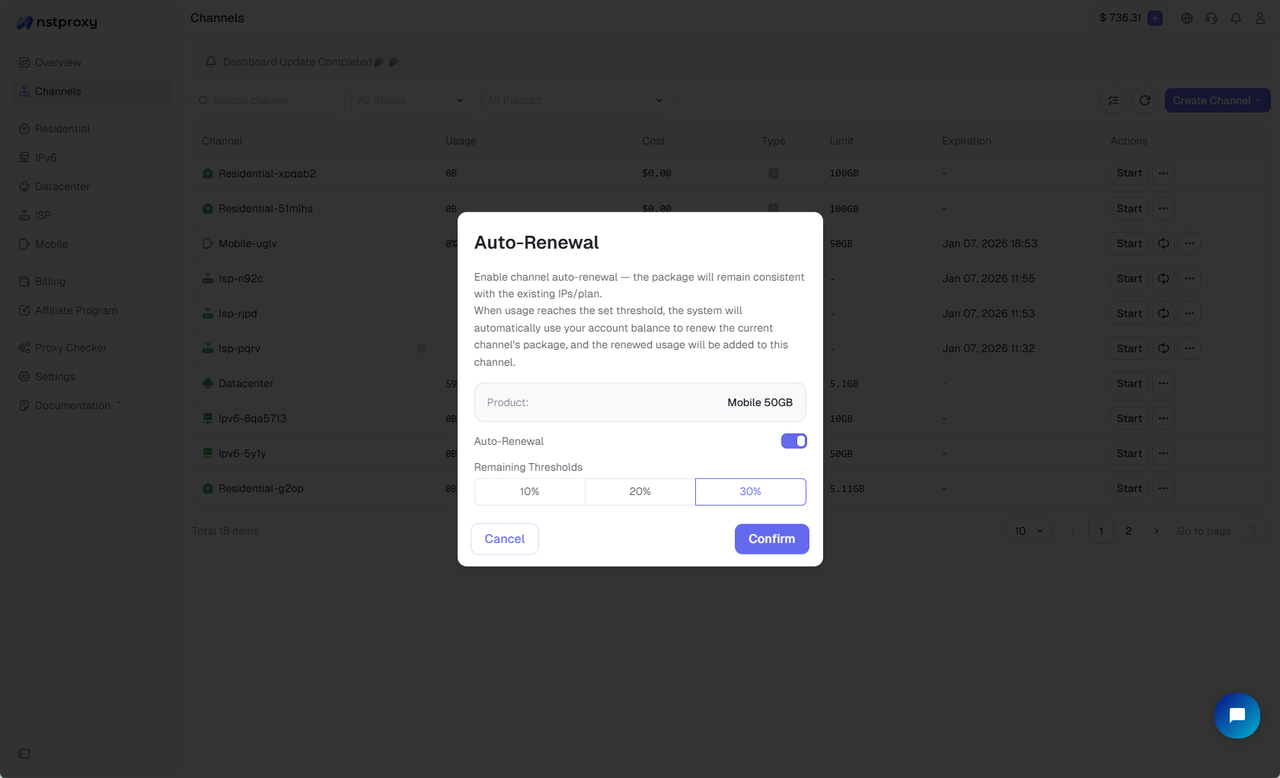1280x778 pixels.
Task: Select the 20% remaining threshold
Action: pyautogui.click(x=639, y=491)
